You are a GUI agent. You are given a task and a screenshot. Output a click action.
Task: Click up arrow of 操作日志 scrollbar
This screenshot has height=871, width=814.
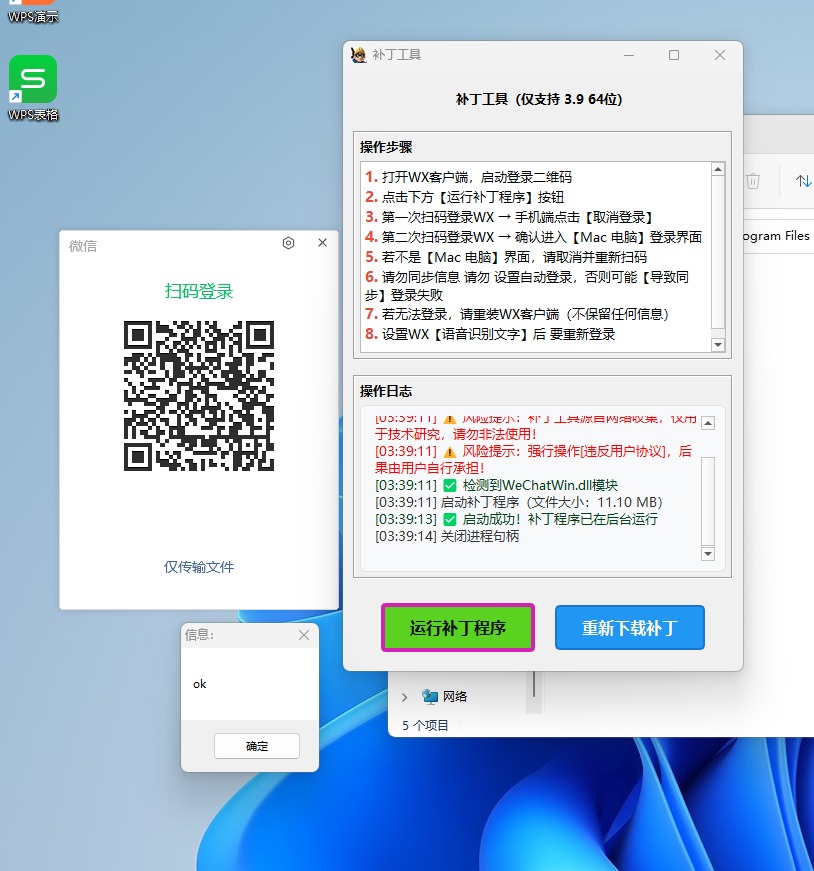[708, 423]
